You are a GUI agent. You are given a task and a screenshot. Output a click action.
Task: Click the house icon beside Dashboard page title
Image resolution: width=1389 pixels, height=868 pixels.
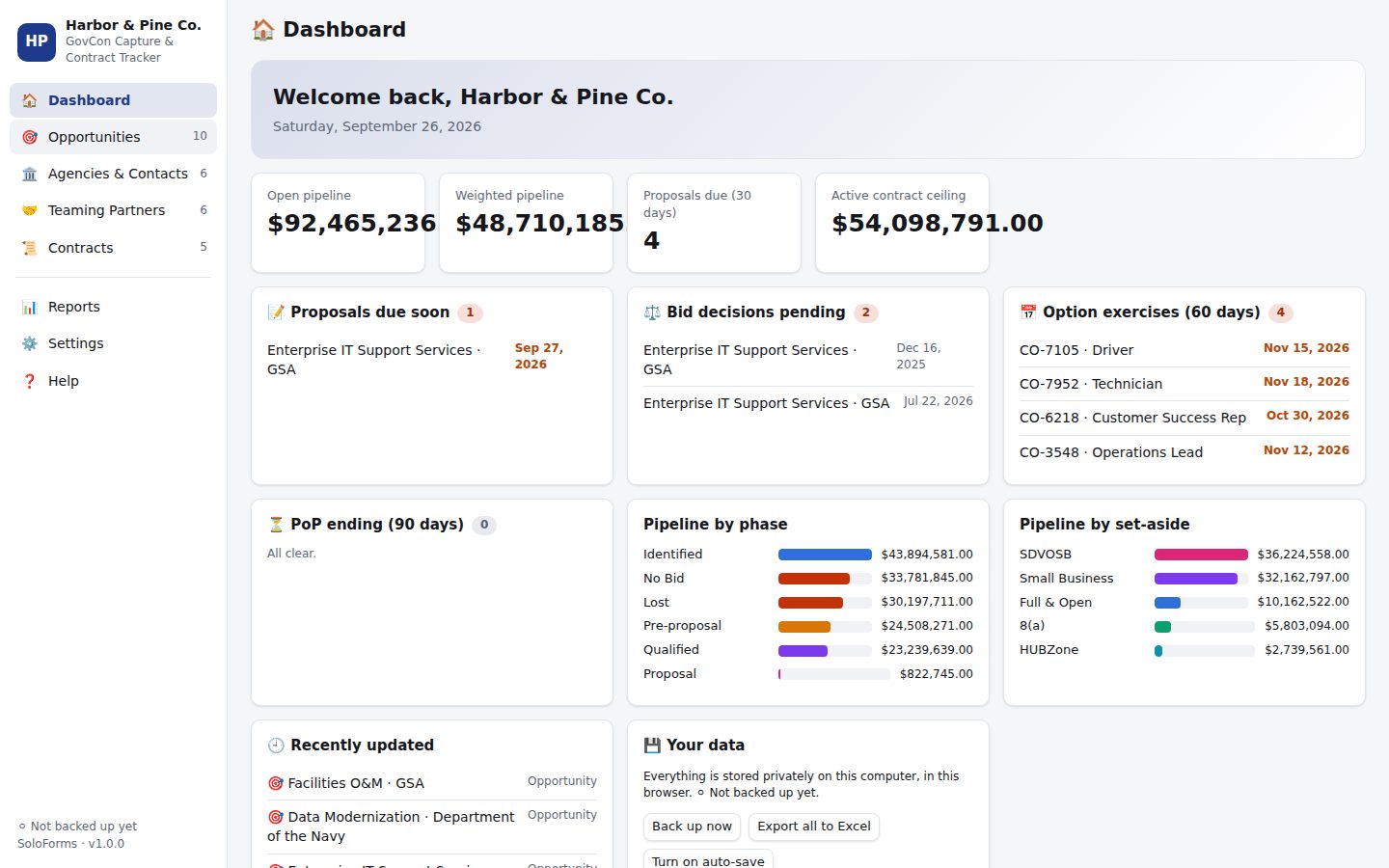click(263, 30)
